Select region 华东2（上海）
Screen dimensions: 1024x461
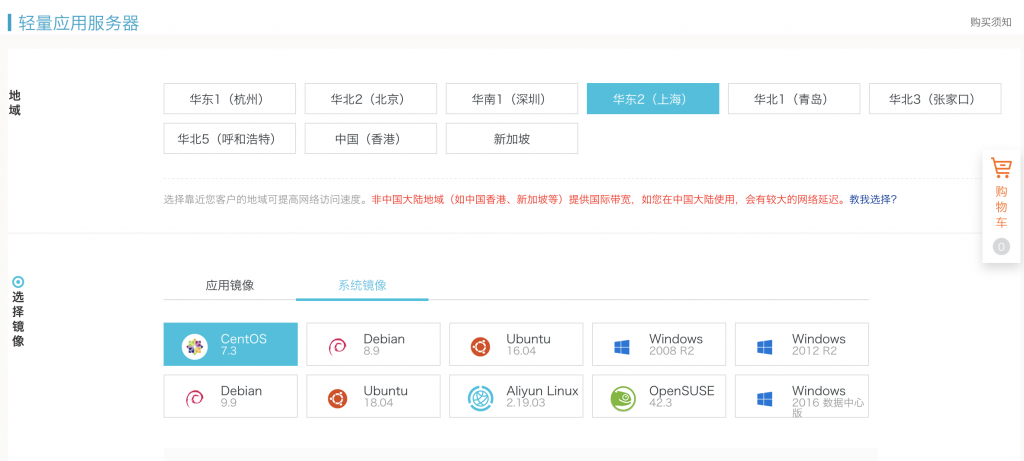click(653, 99)
